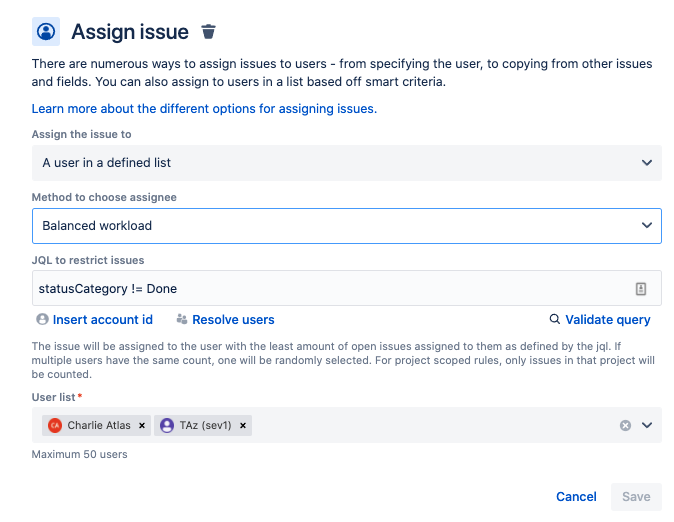This screenshot has height=522, width=674.
Task: Click the Resolve users link
Action: coord(233,320)
